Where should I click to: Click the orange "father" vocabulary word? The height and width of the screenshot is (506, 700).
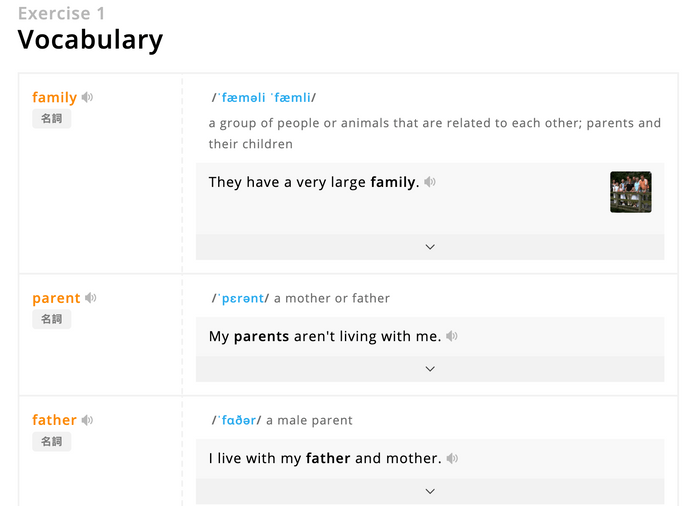(54, 420)
